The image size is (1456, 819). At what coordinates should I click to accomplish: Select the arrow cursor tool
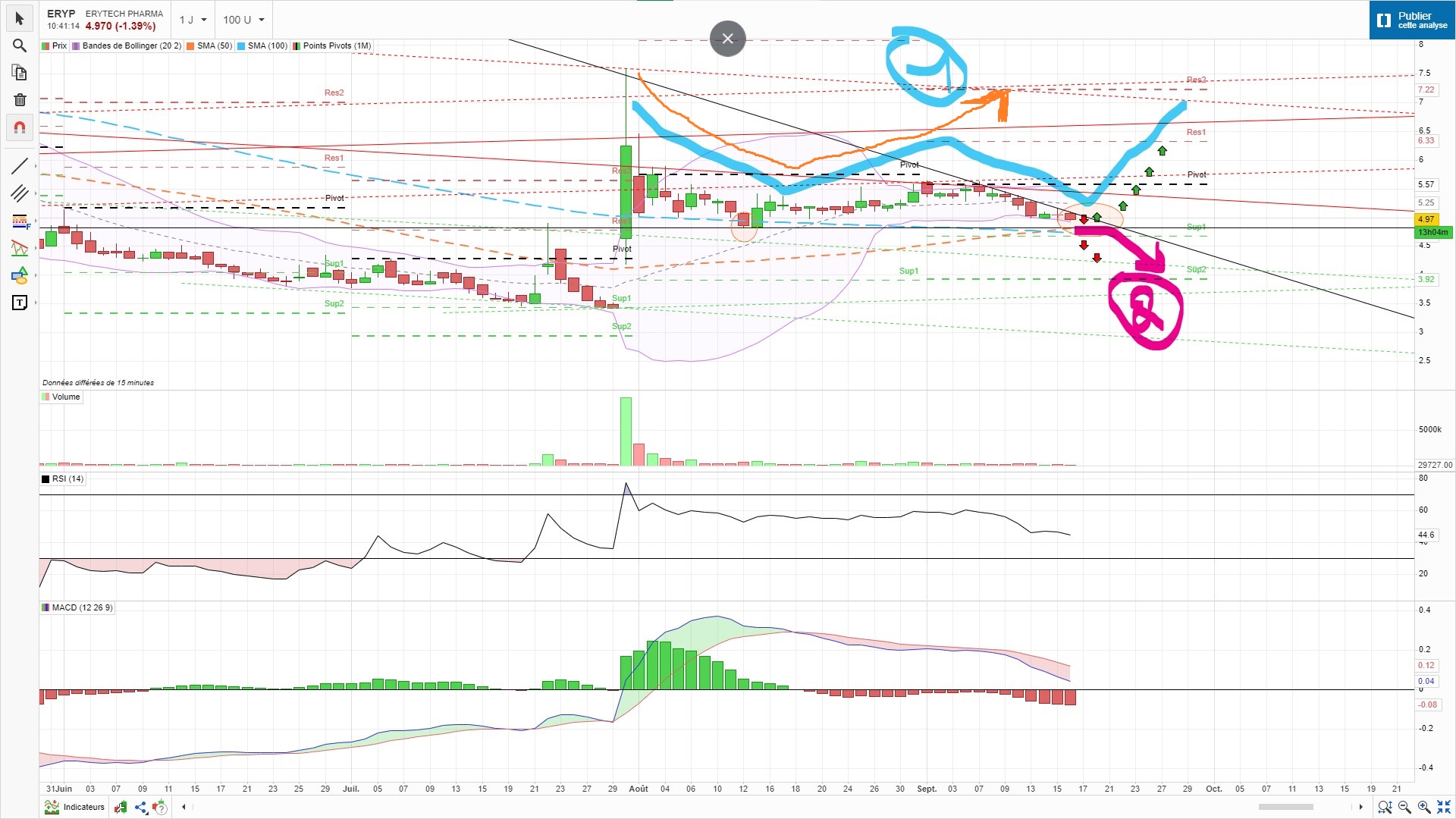tap(20, 18)
